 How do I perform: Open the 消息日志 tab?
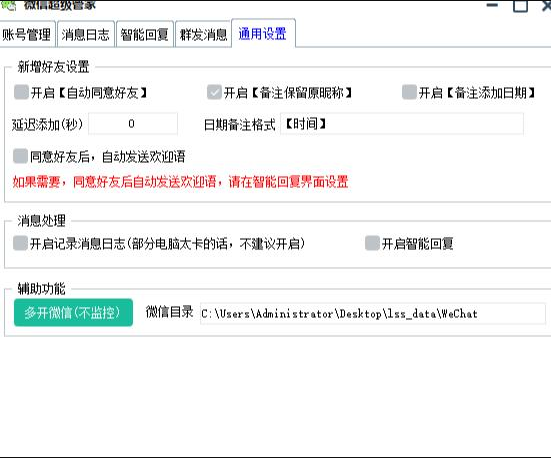coord(86,34)
